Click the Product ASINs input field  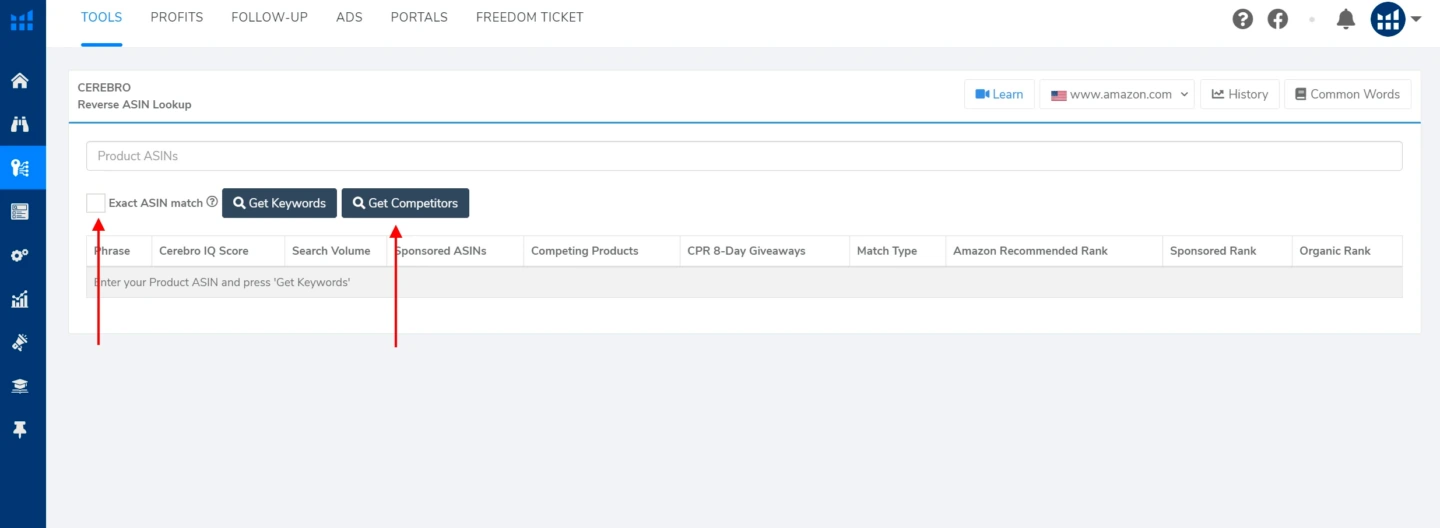click(744, 156)
